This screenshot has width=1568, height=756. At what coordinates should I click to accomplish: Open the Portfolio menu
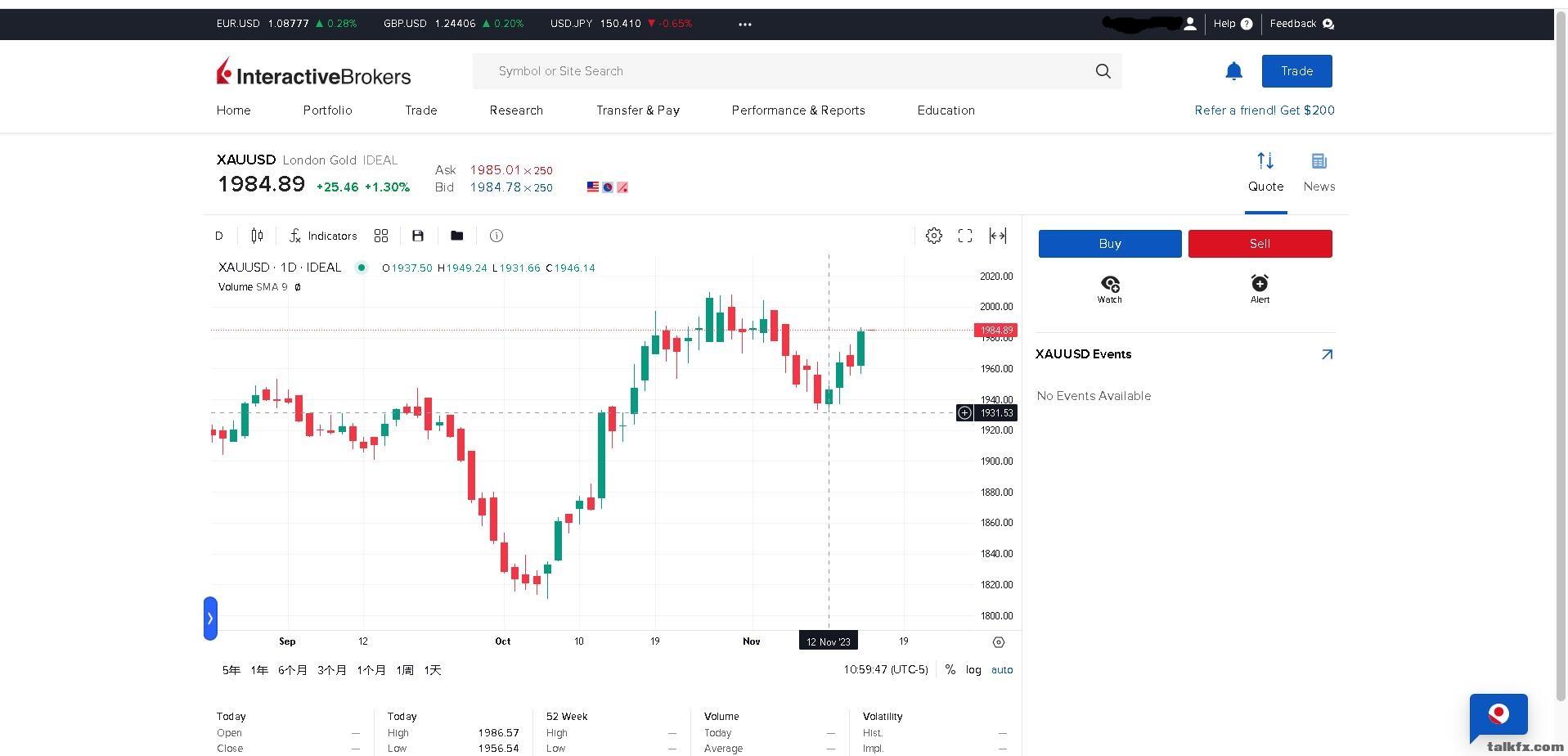click(328, 110)
